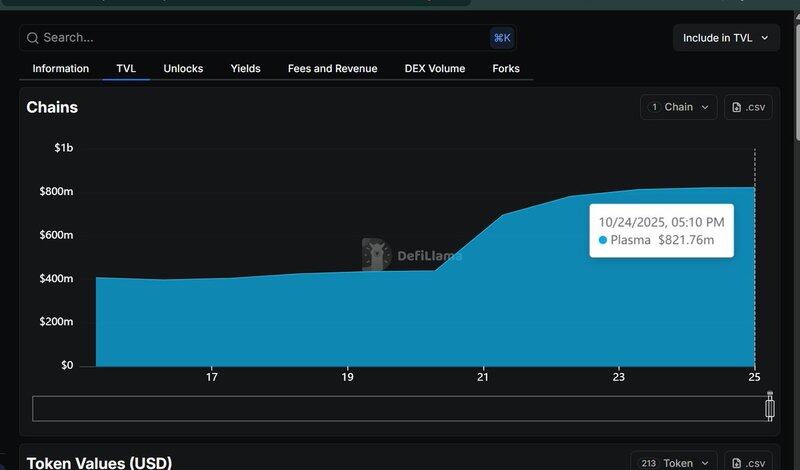
Task: View the Fees and Revenue tab
Action: pyautogui.click(x=332, y=69)
